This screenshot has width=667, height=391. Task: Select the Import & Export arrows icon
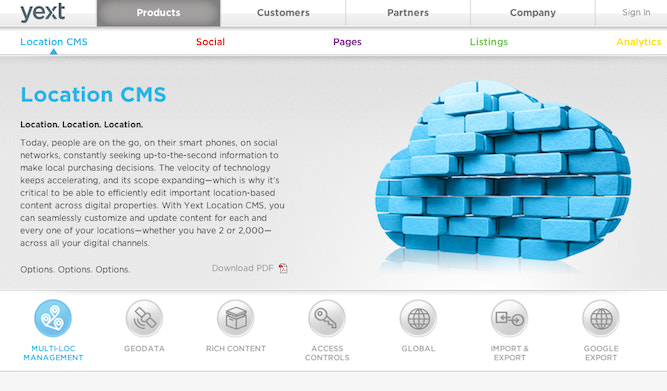[509, 318]
